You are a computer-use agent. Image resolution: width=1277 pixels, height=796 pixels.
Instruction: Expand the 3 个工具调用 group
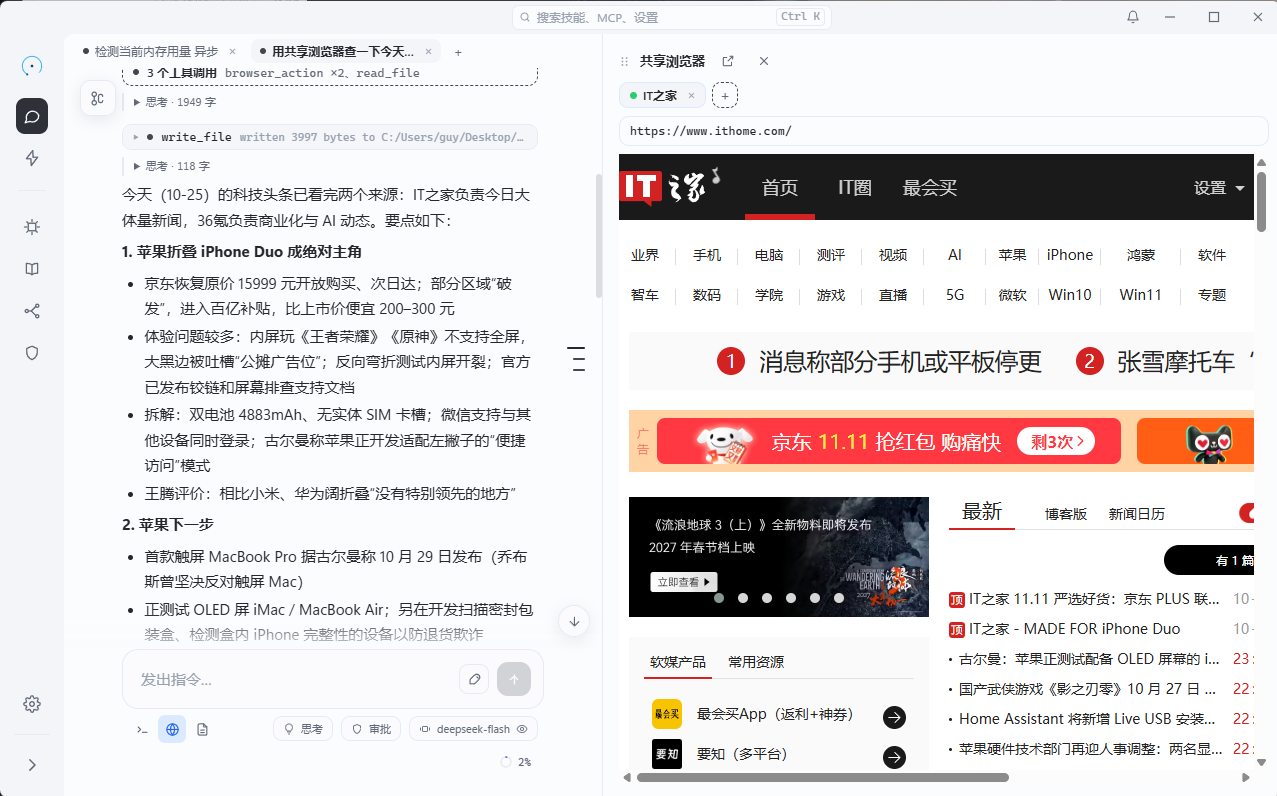click(x=330, y=73)
